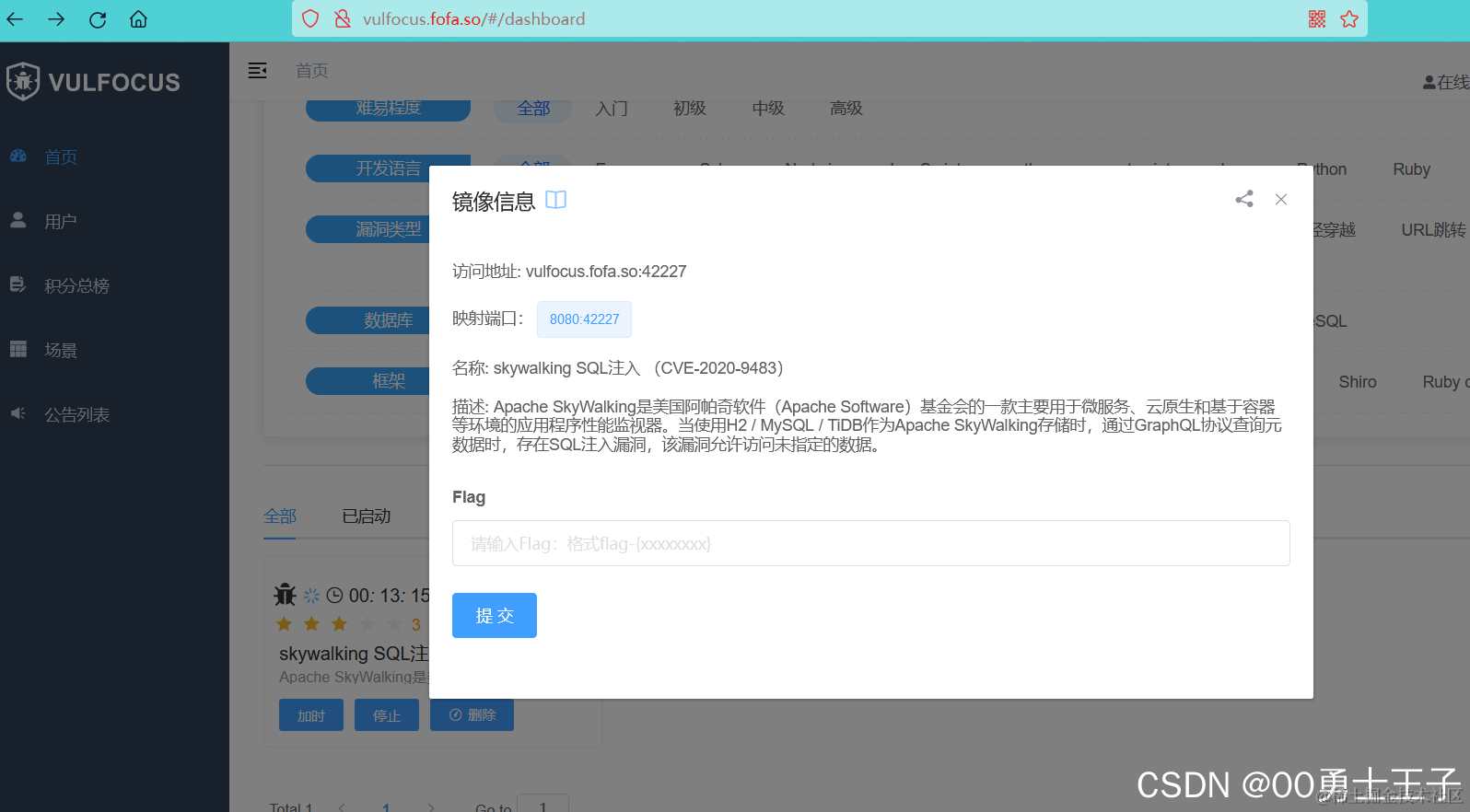Image resolution: width=1470 pixels, height=812 pixels.
Task: Go to the next pagination page arrow
Action: click(430, 807)
